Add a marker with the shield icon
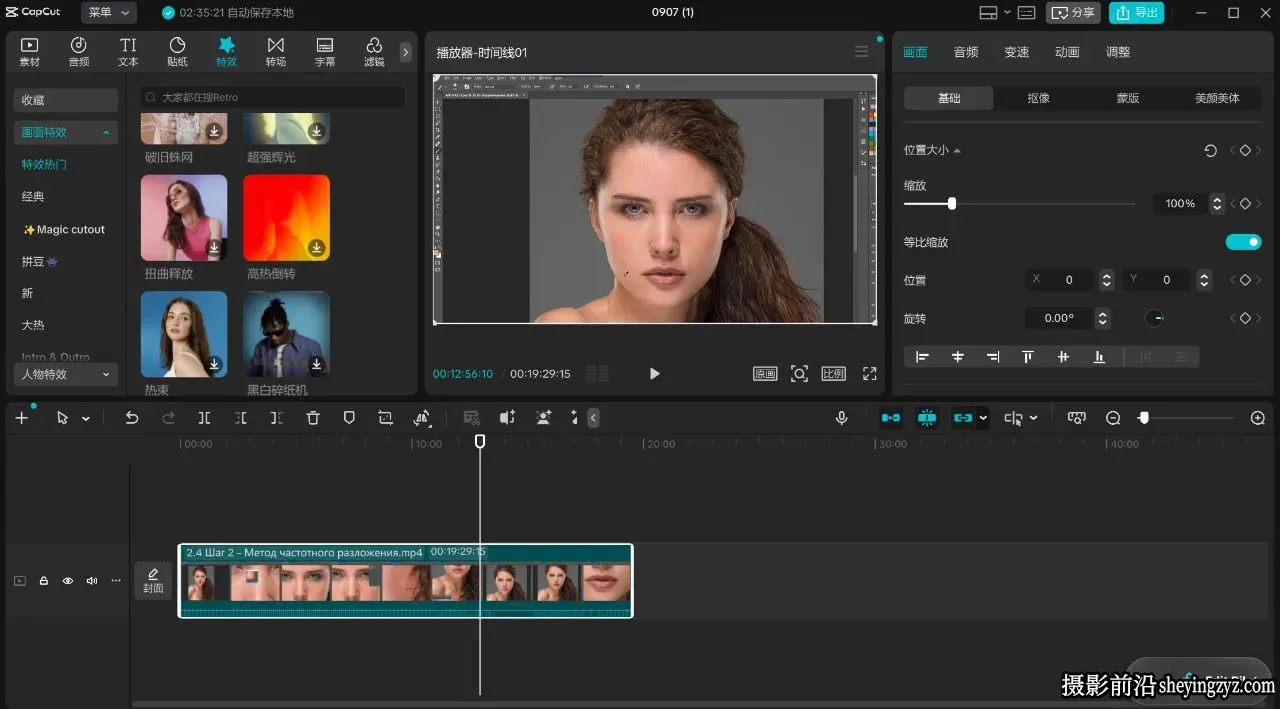Image resolution: width=1280 pixels, height=709 pixels. (349, 418)
